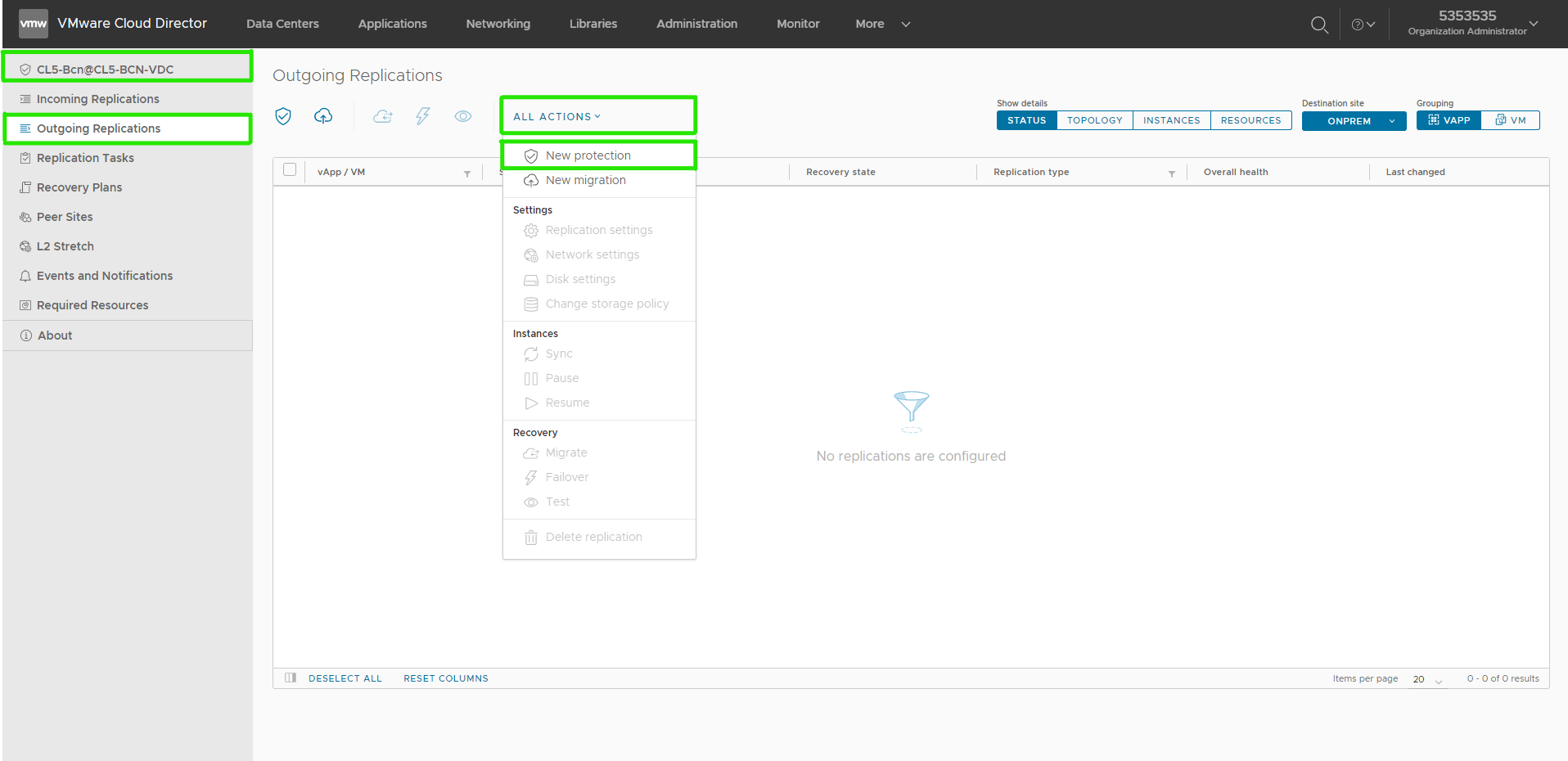The height and width of the screenshot is (761, 1568).
Task: Set grouping to VAPP
Action: 1449,120
